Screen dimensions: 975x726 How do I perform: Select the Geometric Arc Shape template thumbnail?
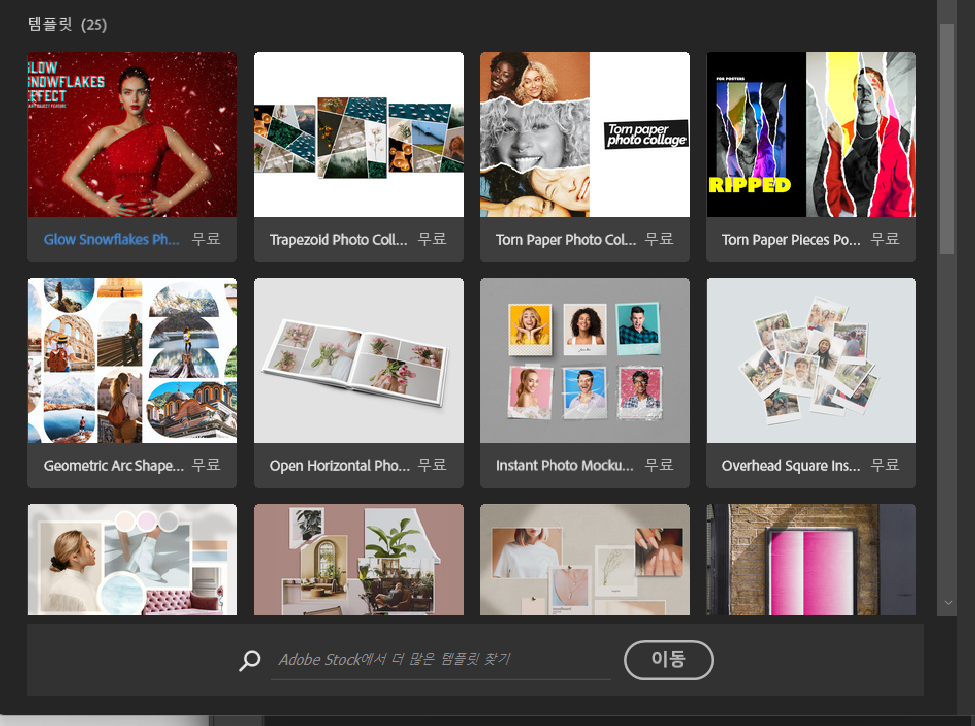point(132,361)
